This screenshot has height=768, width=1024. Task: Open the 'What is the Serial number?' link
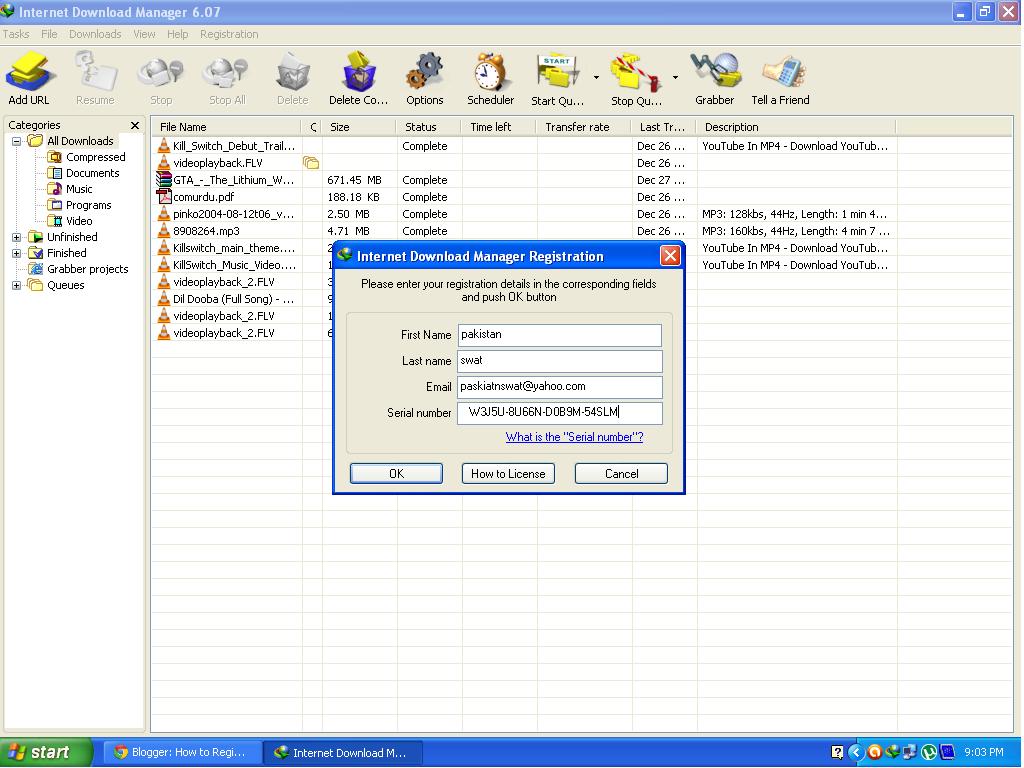click(x=574, y=437)
